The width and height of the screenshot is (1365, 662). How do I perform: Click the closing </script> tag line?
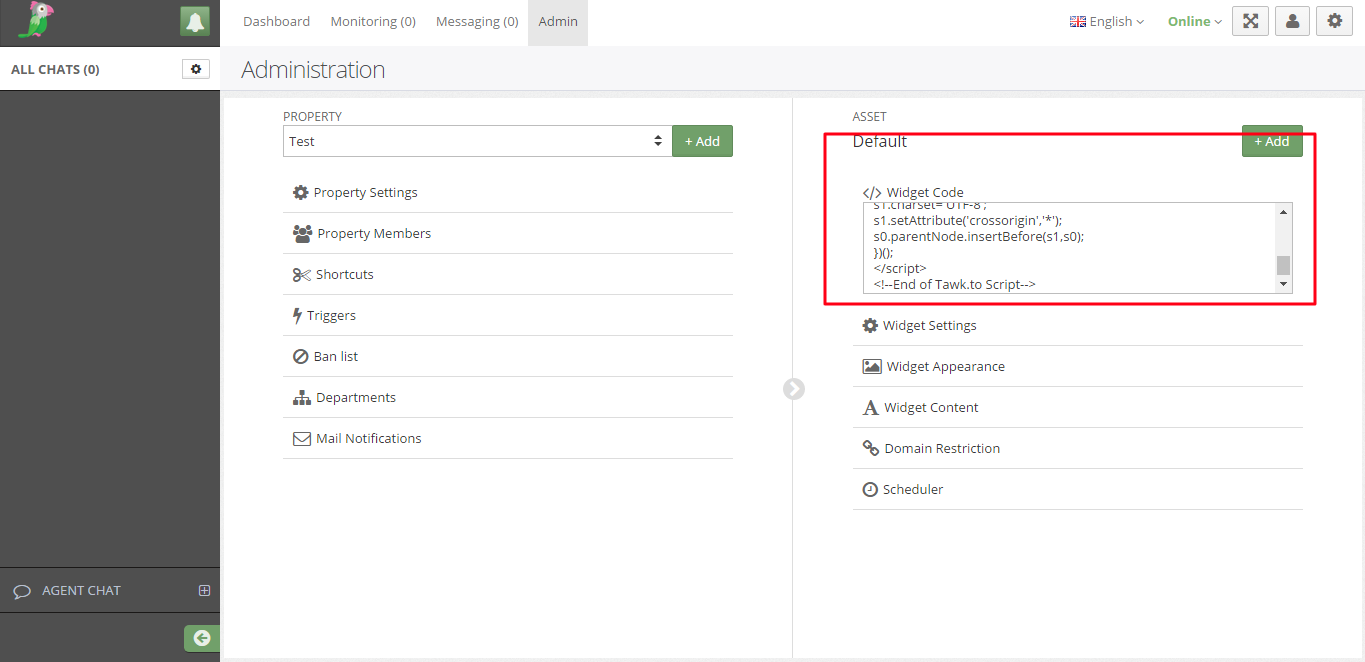pos(900,269)
